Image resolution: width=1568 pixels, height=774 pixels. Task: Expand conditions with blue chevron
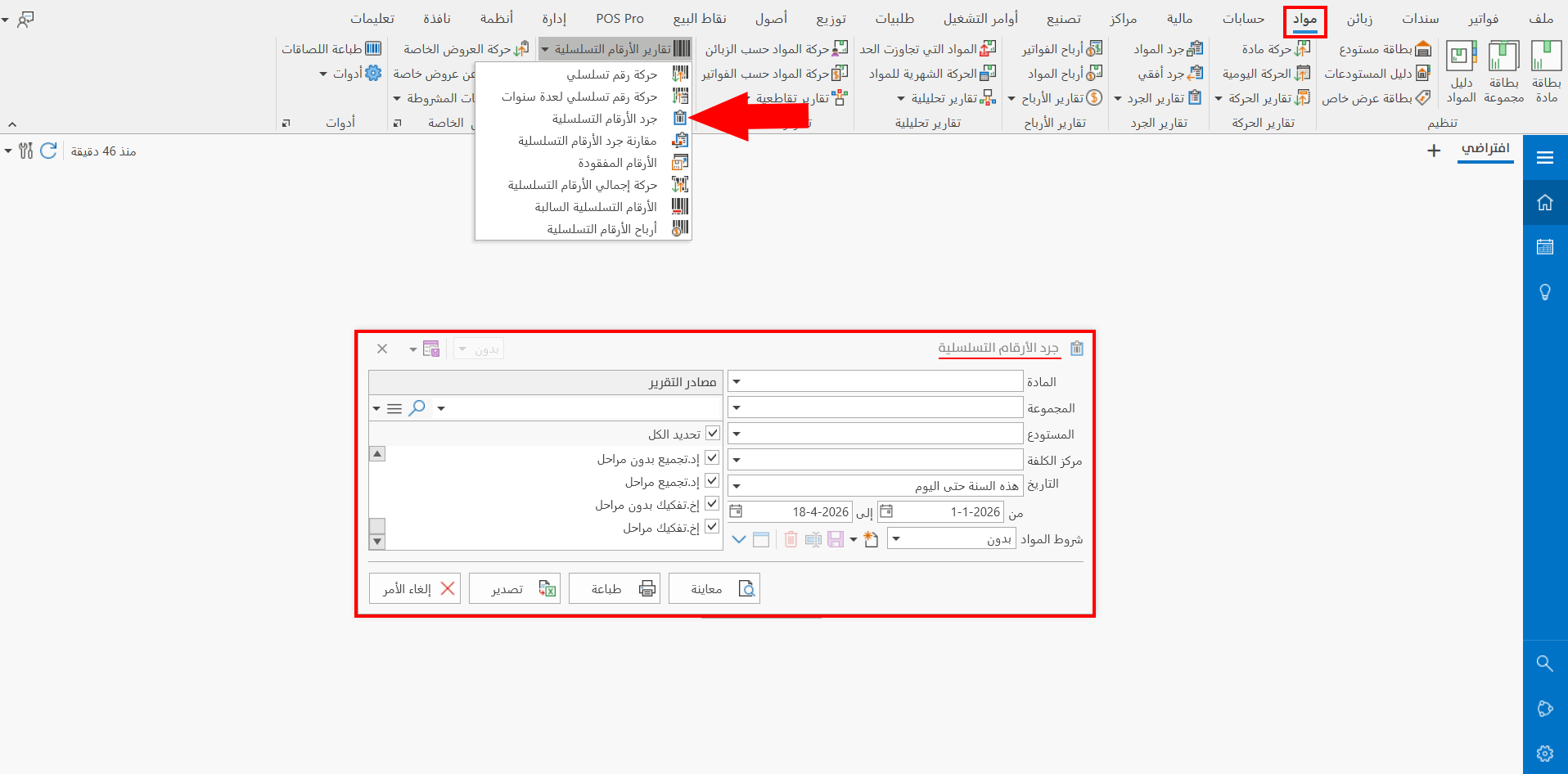(x=739, y=539)
